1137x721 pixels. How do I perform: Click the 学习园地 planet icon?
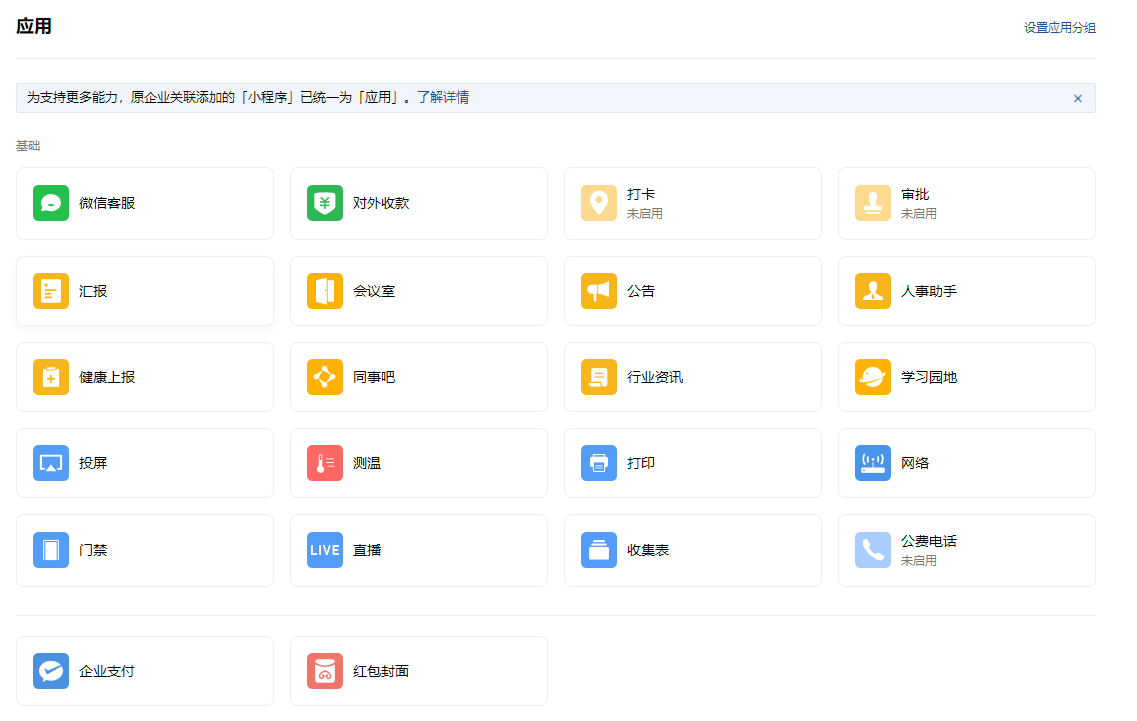pos(873,377)
